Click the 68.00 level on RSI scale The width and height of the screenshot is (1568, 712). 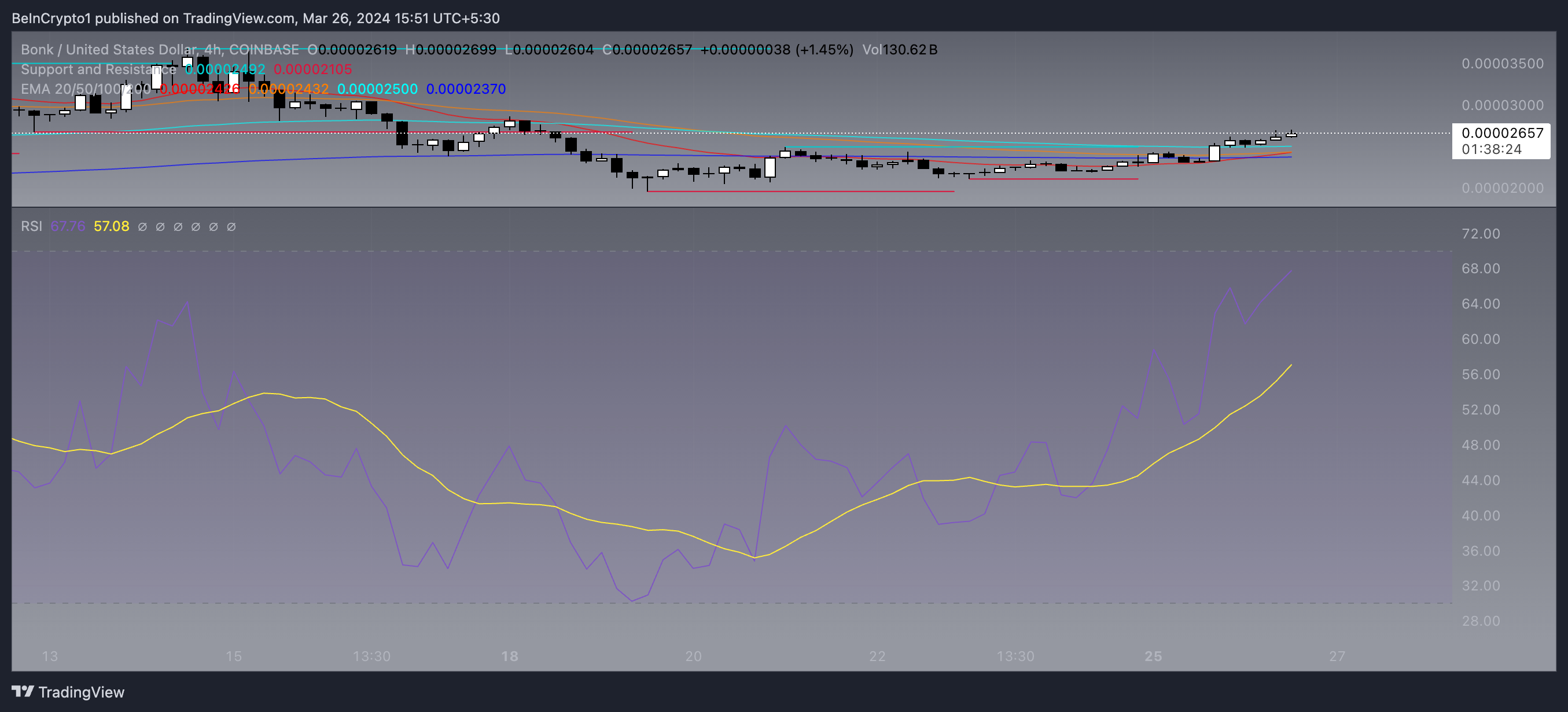(x=1481, y=269)
